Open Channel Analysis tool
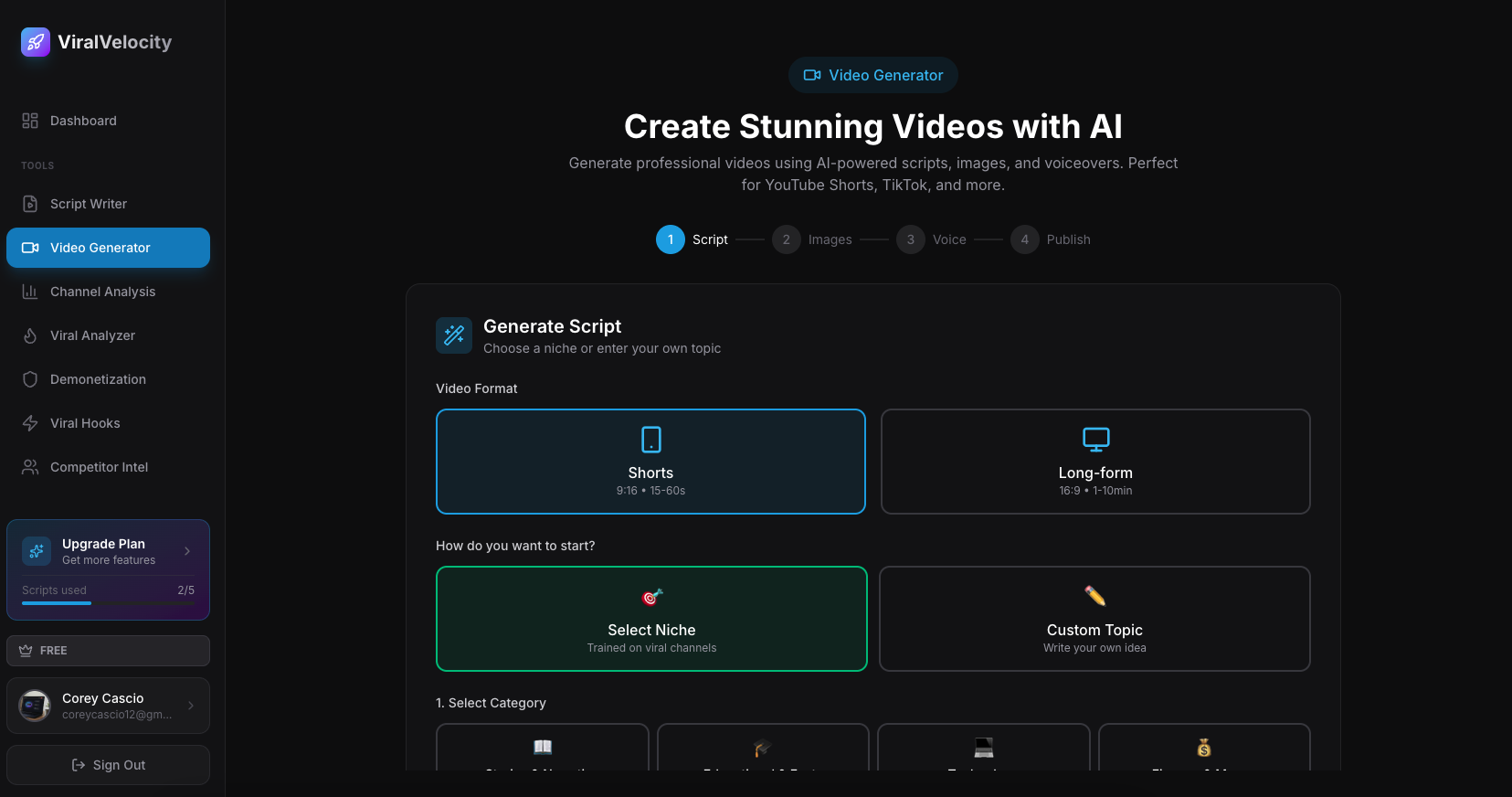Image resolution: width=1512 pixels, height=797 pixels. point(108,292)
